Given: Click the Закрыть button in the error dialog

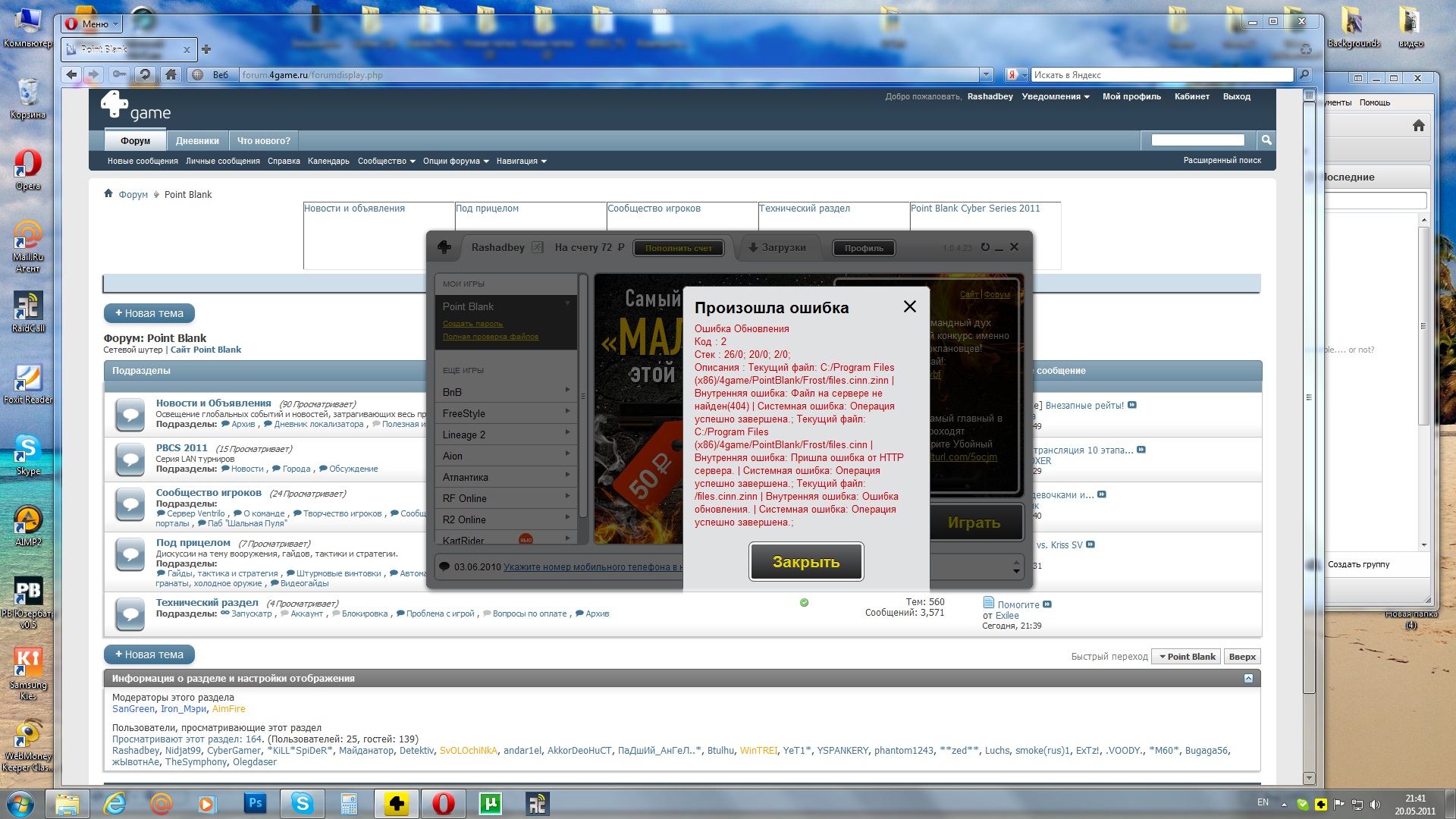Looking at the screenshot, I should [x=805, y=562].
